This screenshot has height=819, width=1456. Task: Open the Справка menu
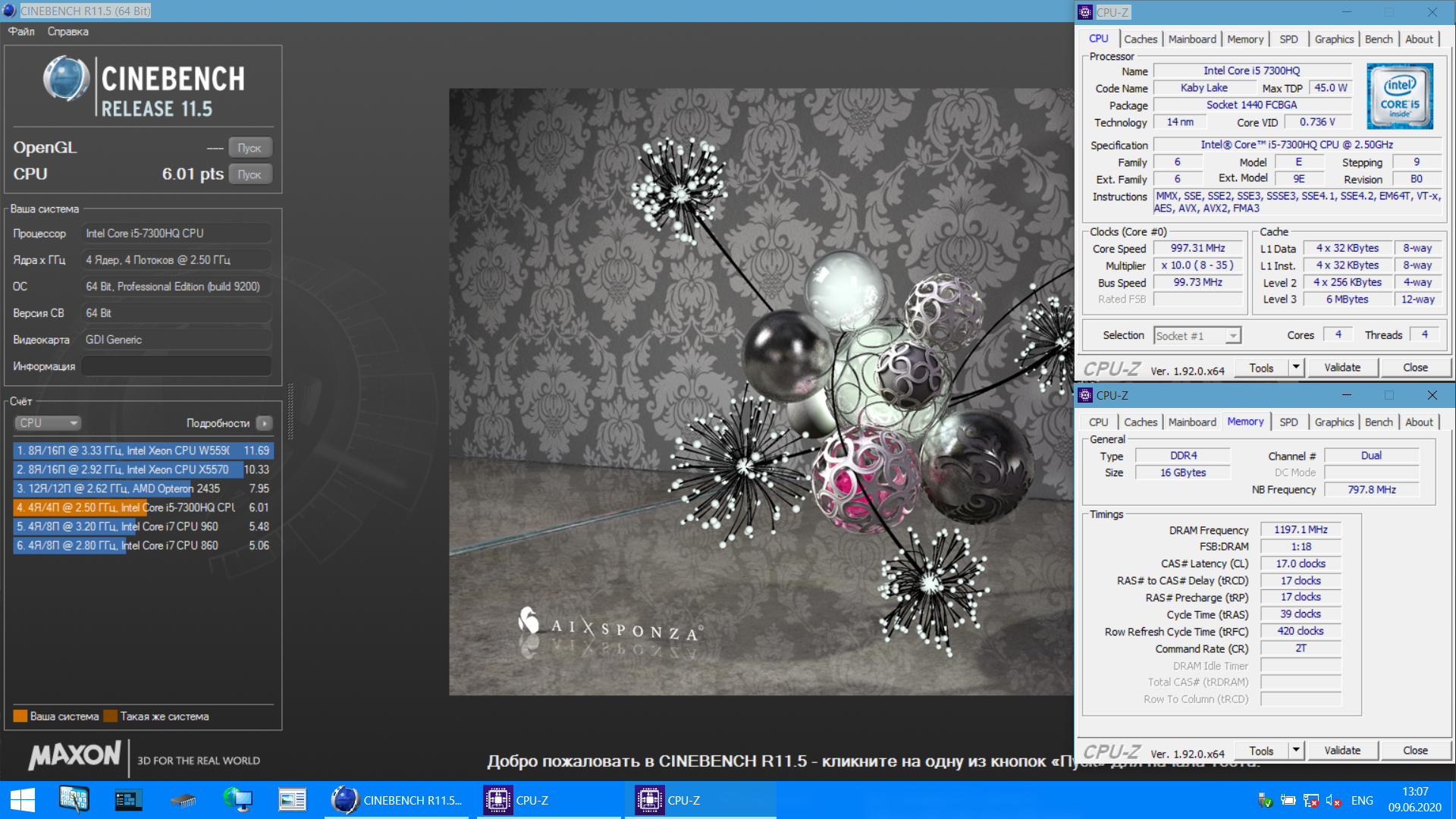click(x=68, y=31)
